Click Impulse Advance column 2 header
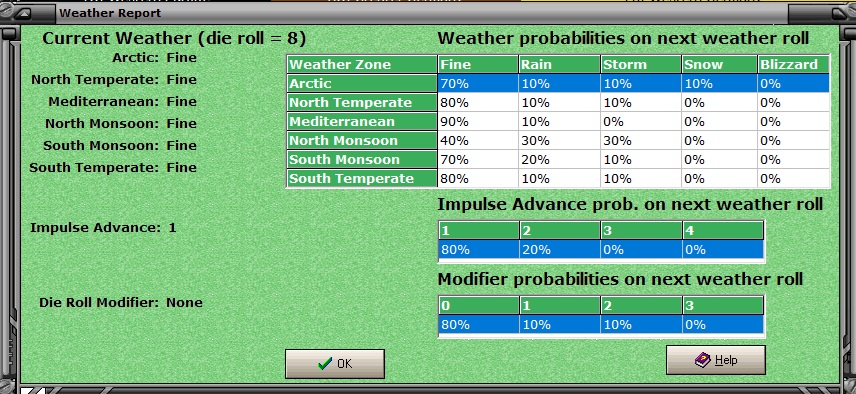Viewport: 856px width, 394px height. point(560,230)
